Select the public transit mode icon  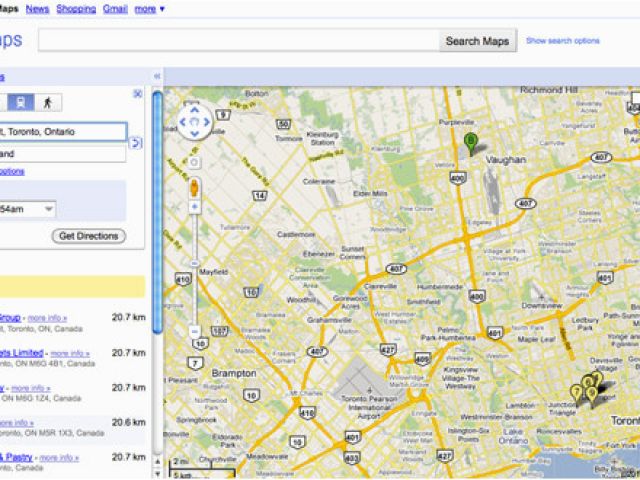[20, 102]
